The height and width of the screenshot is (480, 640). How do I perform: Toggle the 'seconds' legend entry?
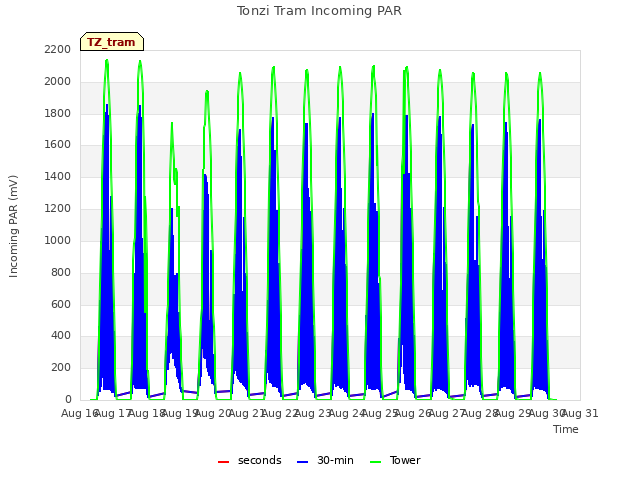[x=249, y=460]
